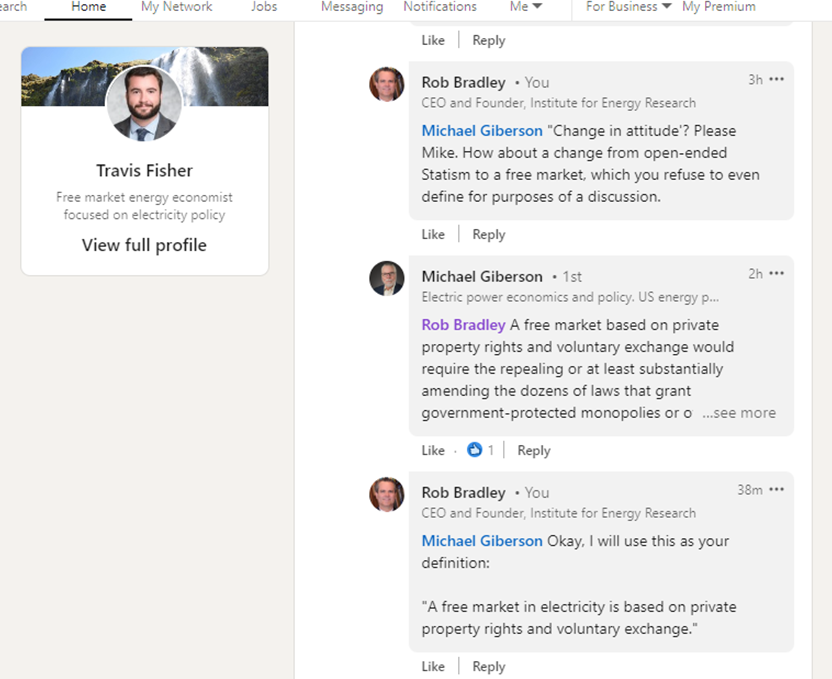832x679 pixels.
Task: Click Michael Giberson's profile photo
Action: coord(387,278)
